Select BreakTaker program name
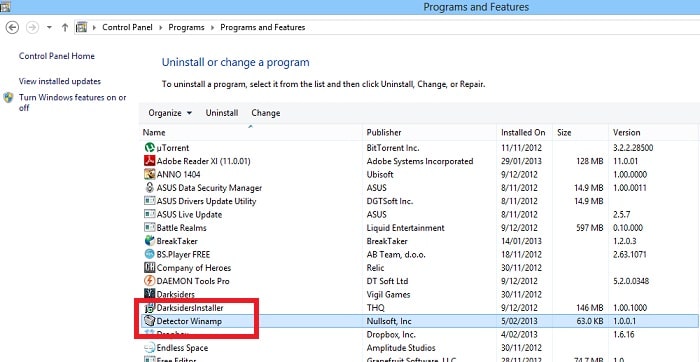This screenshot has height=362, width=700. (x=177, y=241)
